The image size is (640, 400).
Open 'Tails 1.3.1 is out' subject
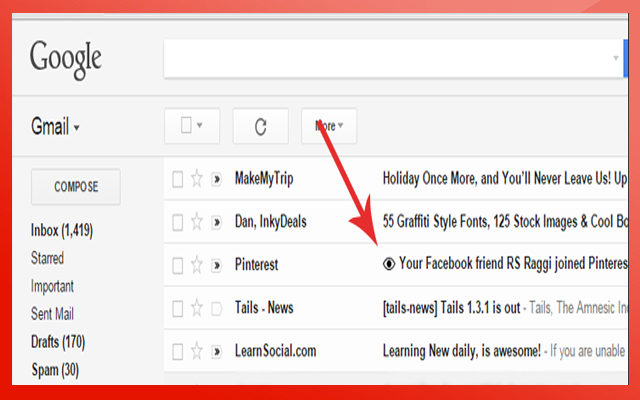pos(451,308)
